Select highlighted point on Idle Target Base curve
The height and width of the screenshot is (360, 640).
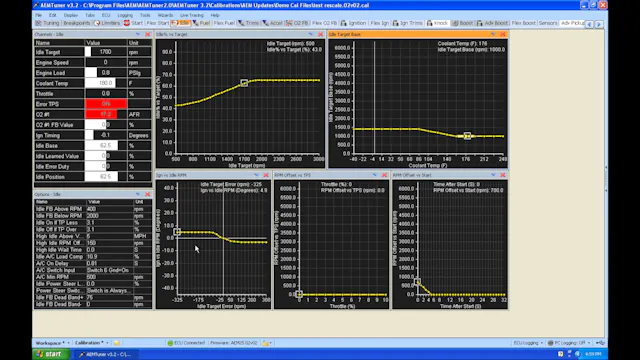pyautogui.click(x=467, y=136)
